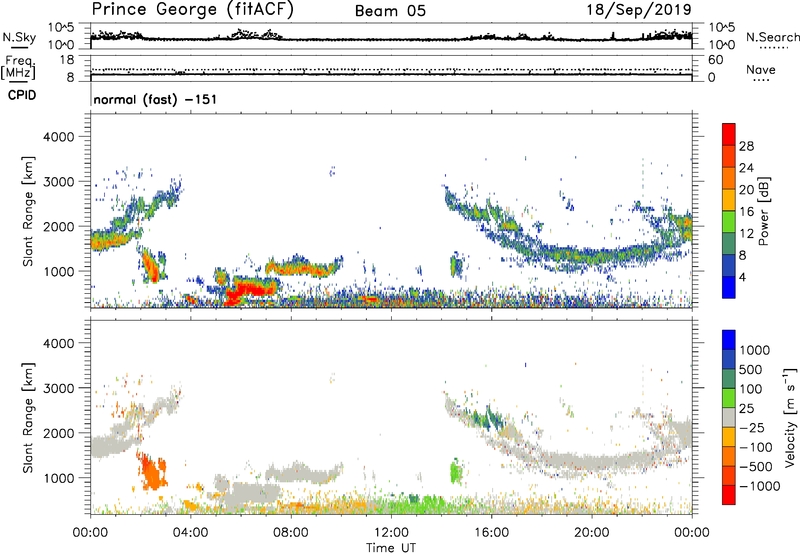The width and height of the screenshot is (800, 554).
Task: Click the 'Time UT' axis title
Action: tap(391, 547)
